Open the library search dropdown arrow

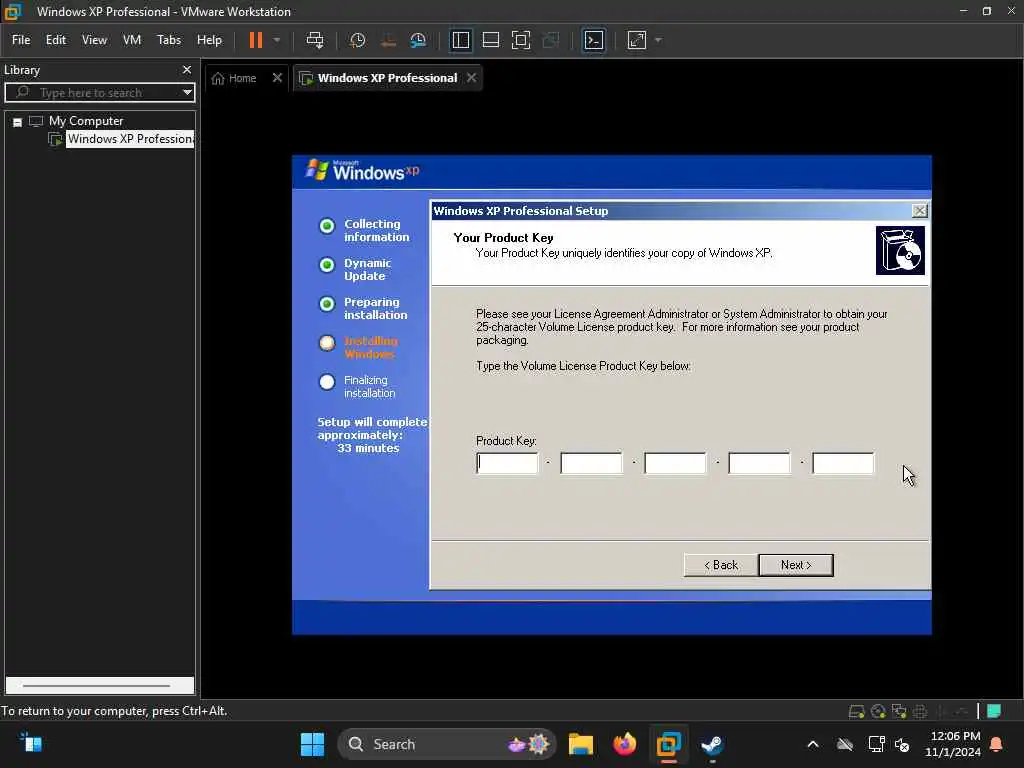pyautogui.click(x=187, y=92)
